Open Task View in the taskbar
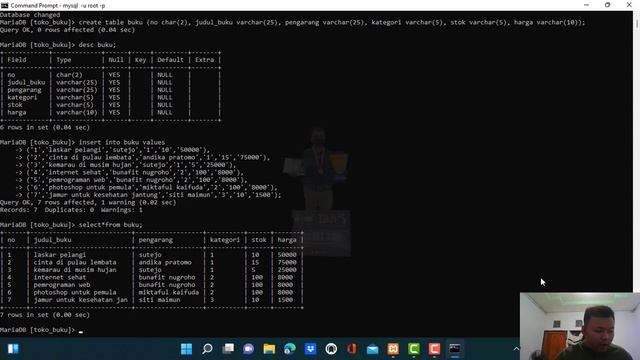 tap(228, 349)
